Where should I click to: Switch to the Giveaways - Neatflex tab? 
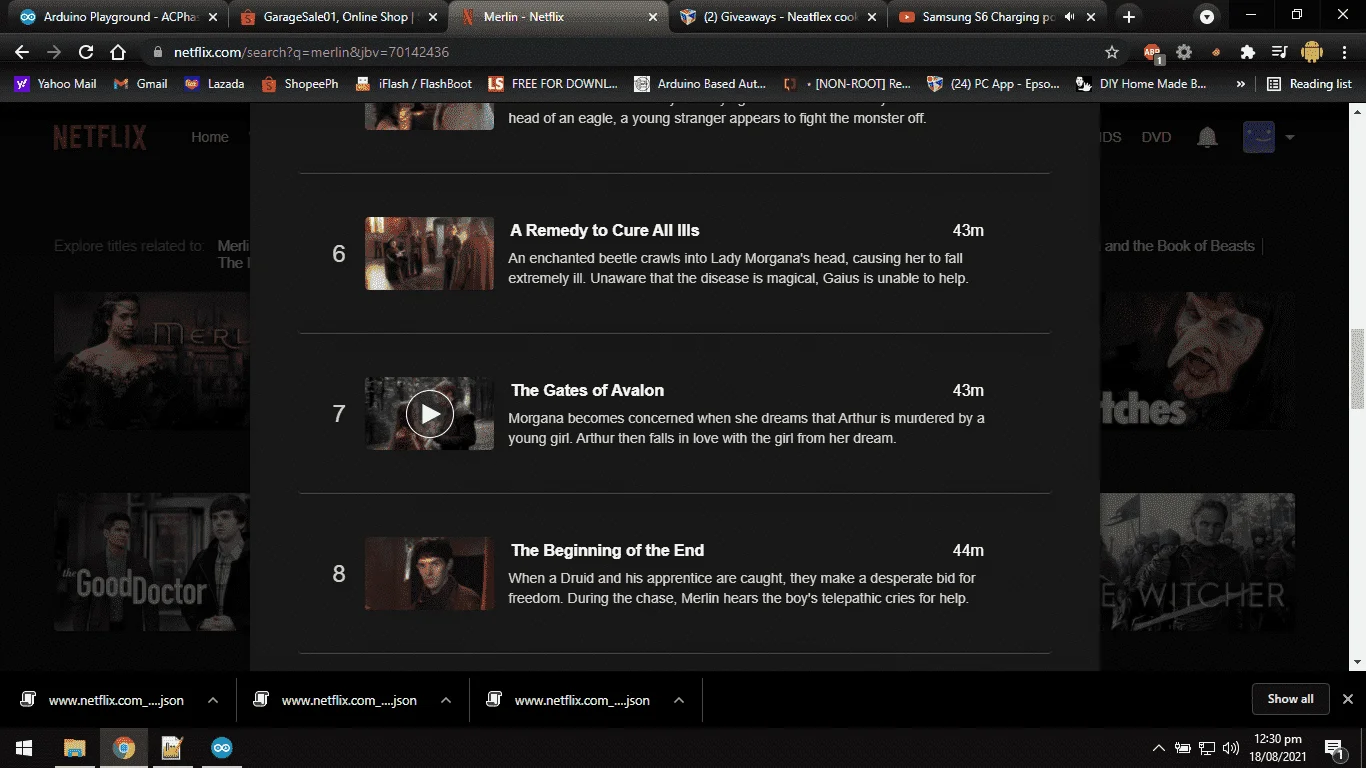(x=777, y=17)
